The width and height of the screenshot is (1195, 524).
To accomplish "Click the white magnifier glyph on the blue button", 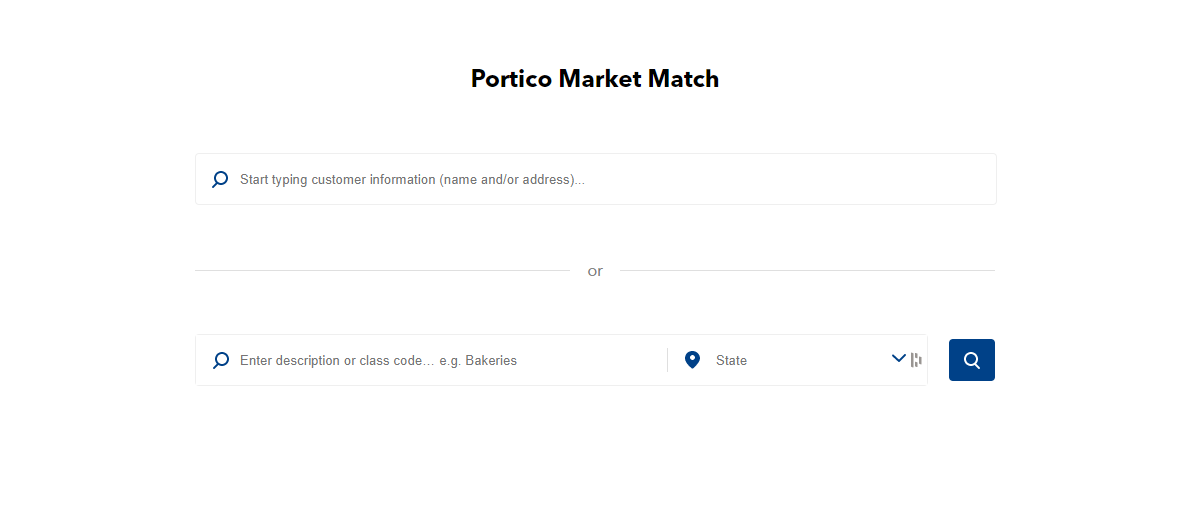I will point(971,360).
